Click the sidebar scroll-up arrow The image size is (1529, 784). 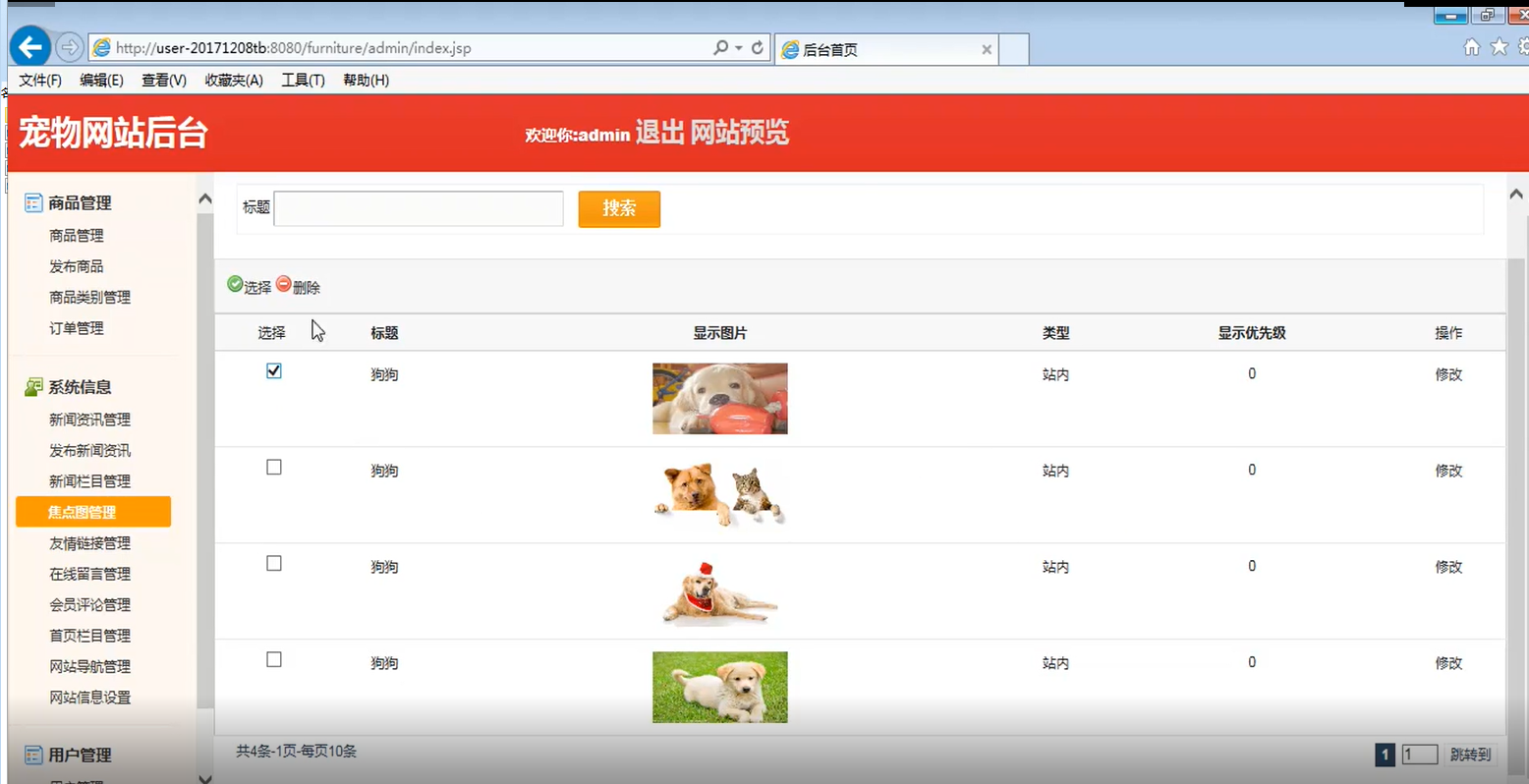click(205, 199)
